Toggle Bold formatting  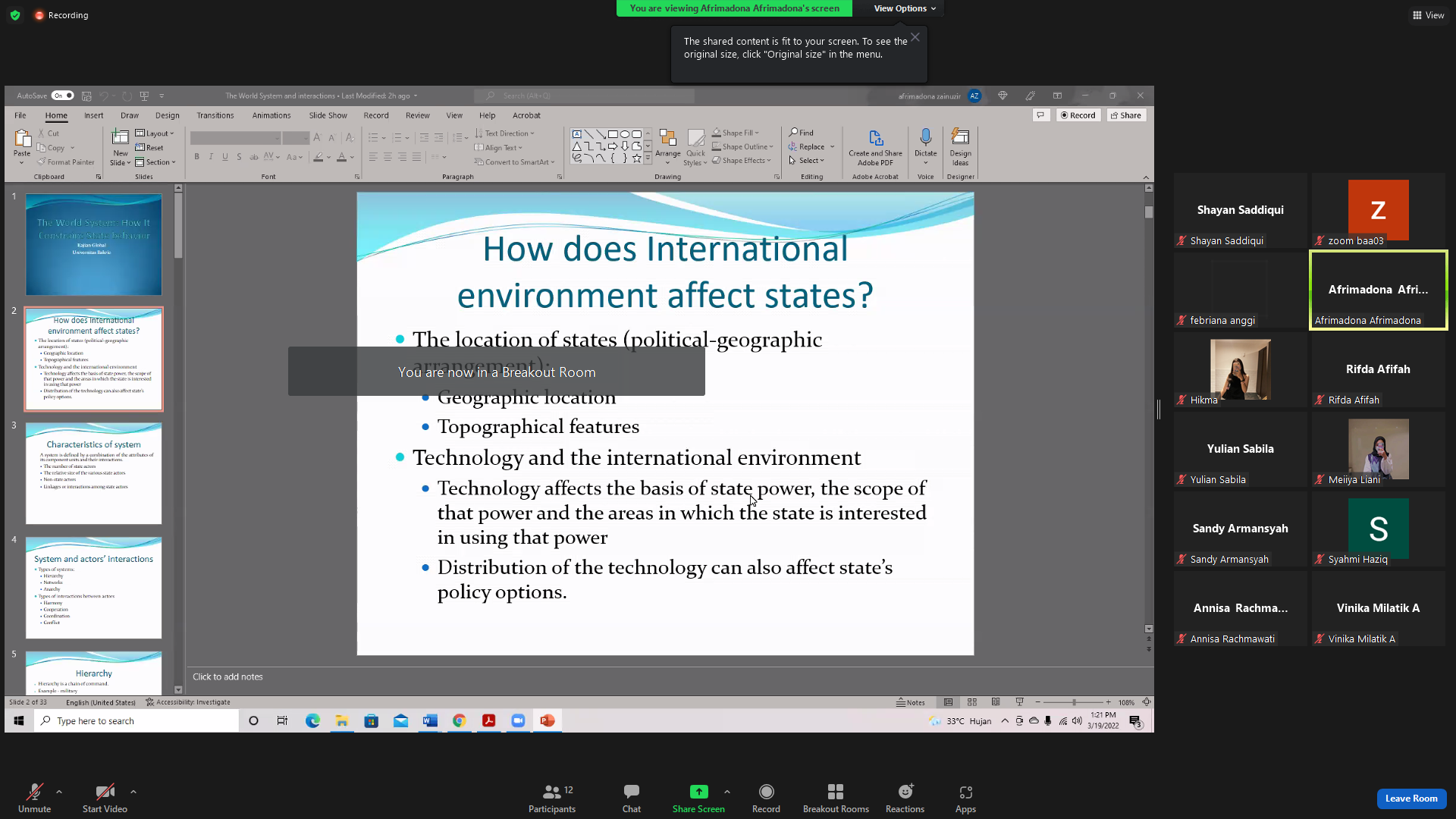click(x=197, y=157)
